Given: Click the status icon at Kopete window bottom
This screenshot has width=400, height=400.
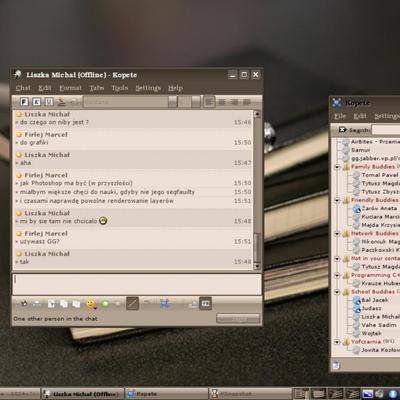Looking at the screenshot, I should [x=336, y=365].
